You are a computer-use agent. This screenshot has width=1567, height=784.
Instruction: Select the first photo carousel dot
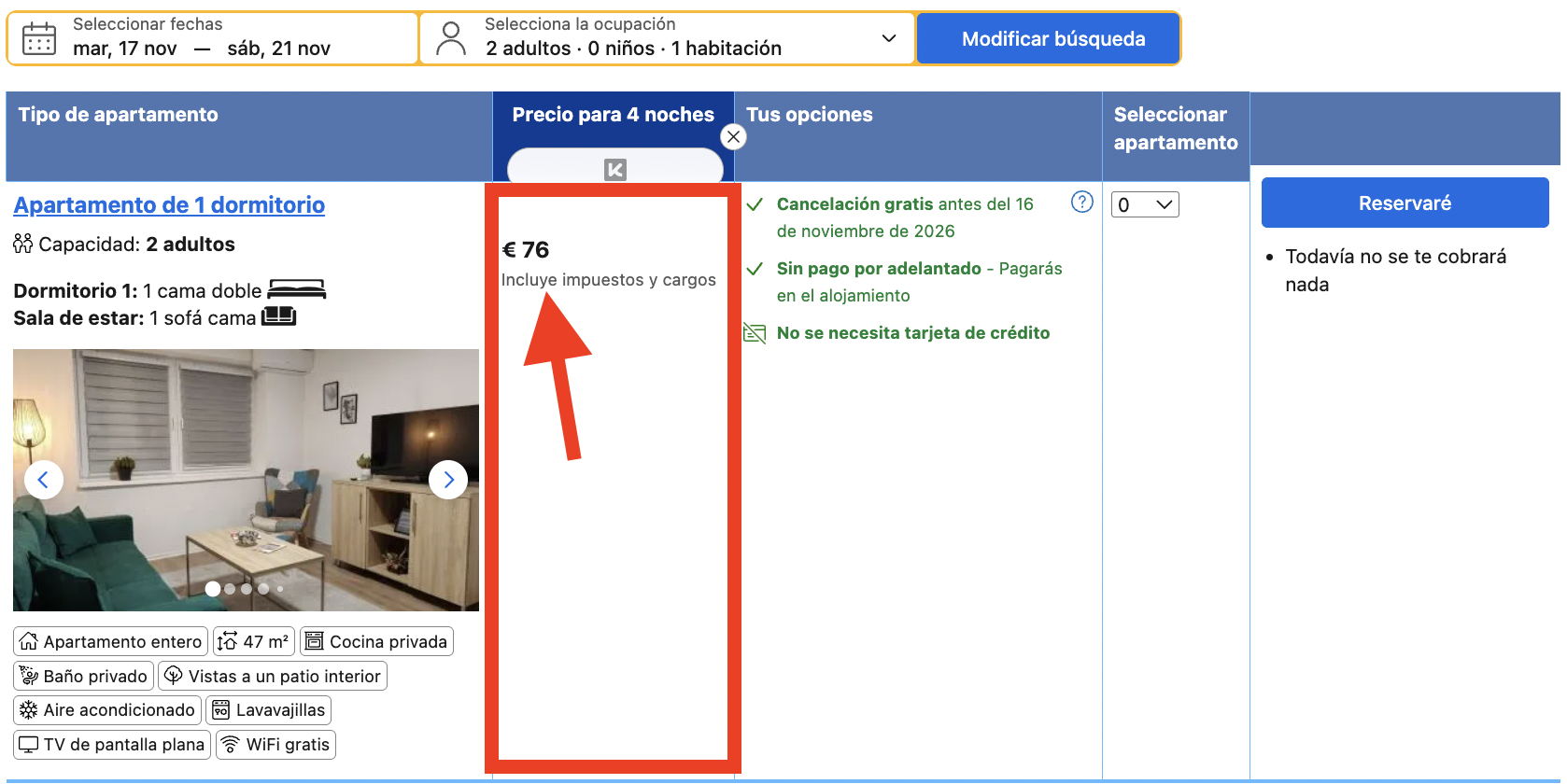213,589
